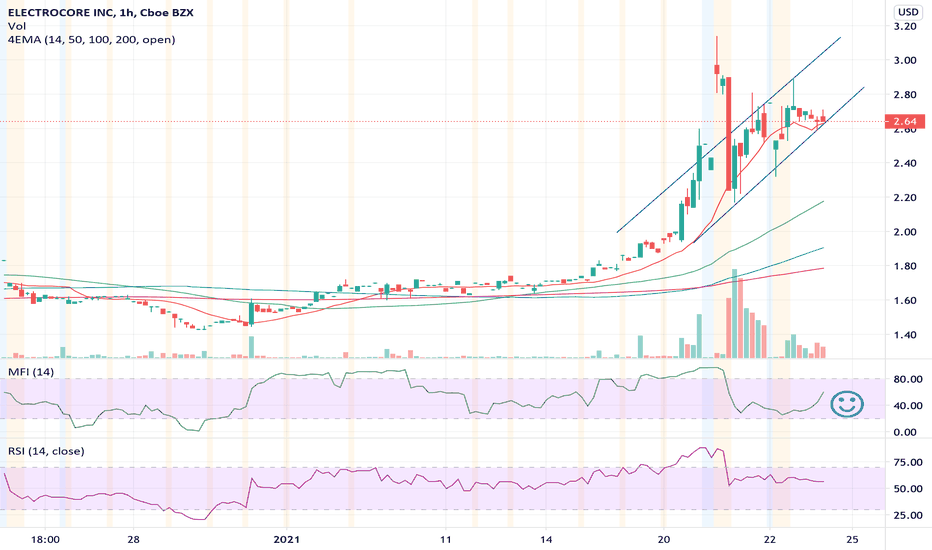Click the 1.80 price axis label
The height and width of the screenshot is (550, 932).
coord(905,266)
